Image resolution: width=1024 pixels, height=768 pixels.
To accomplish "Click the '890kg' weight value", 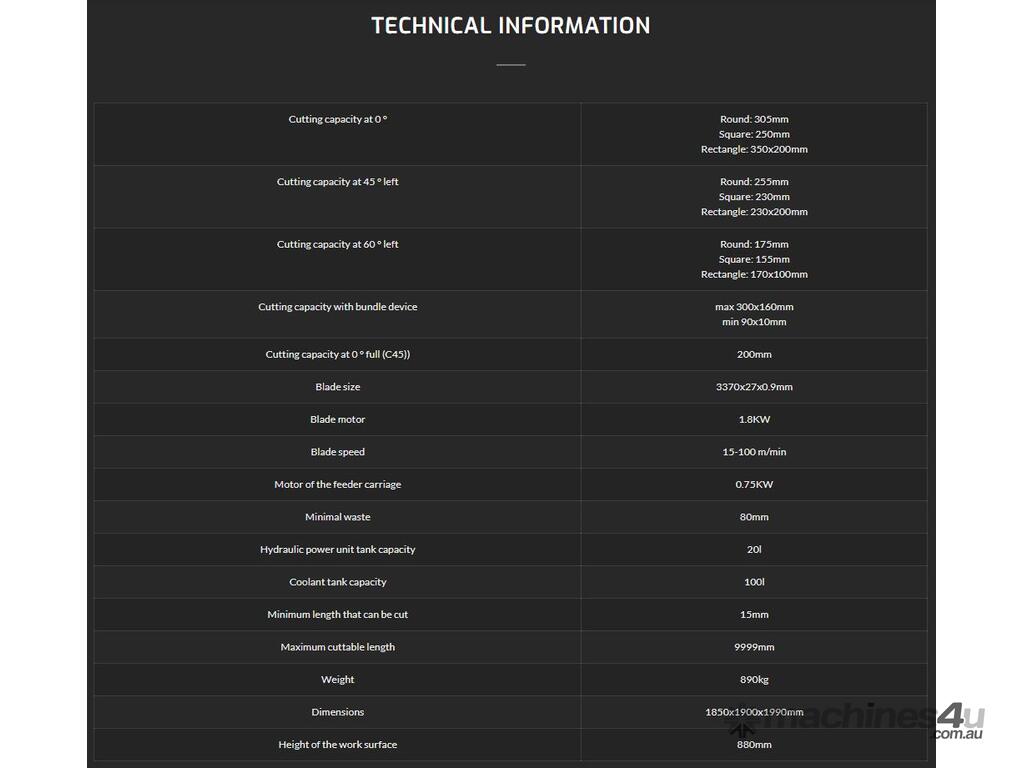I will [754, 680].
